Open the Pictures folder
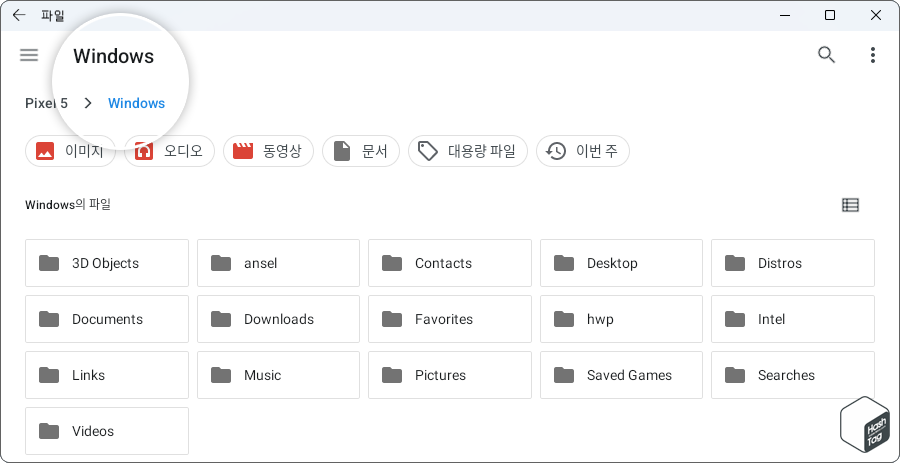This screenshot has width=900, height=463. pos(449,375)
